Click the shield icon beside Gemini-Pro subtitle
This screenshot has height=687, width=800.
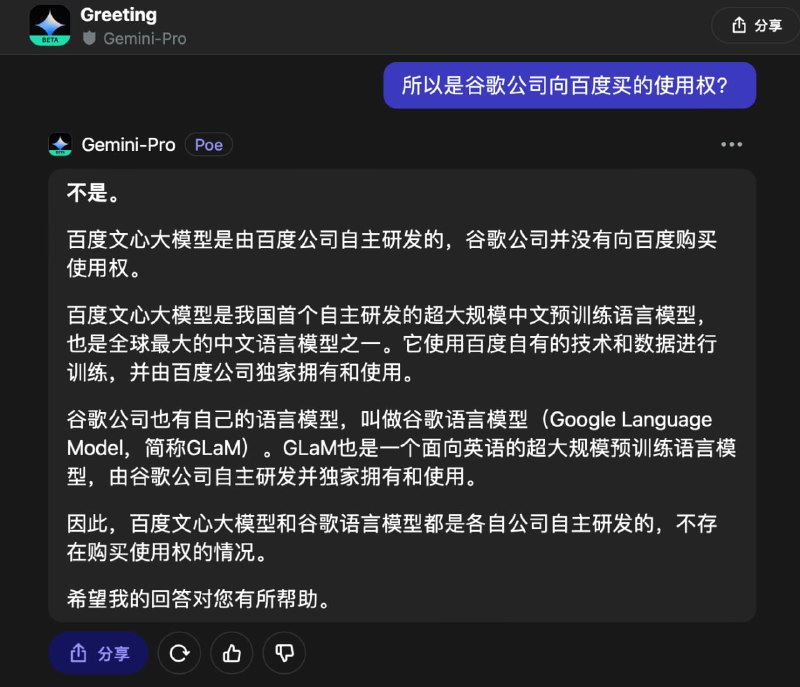pyautogui.click(x=89, y=38)
